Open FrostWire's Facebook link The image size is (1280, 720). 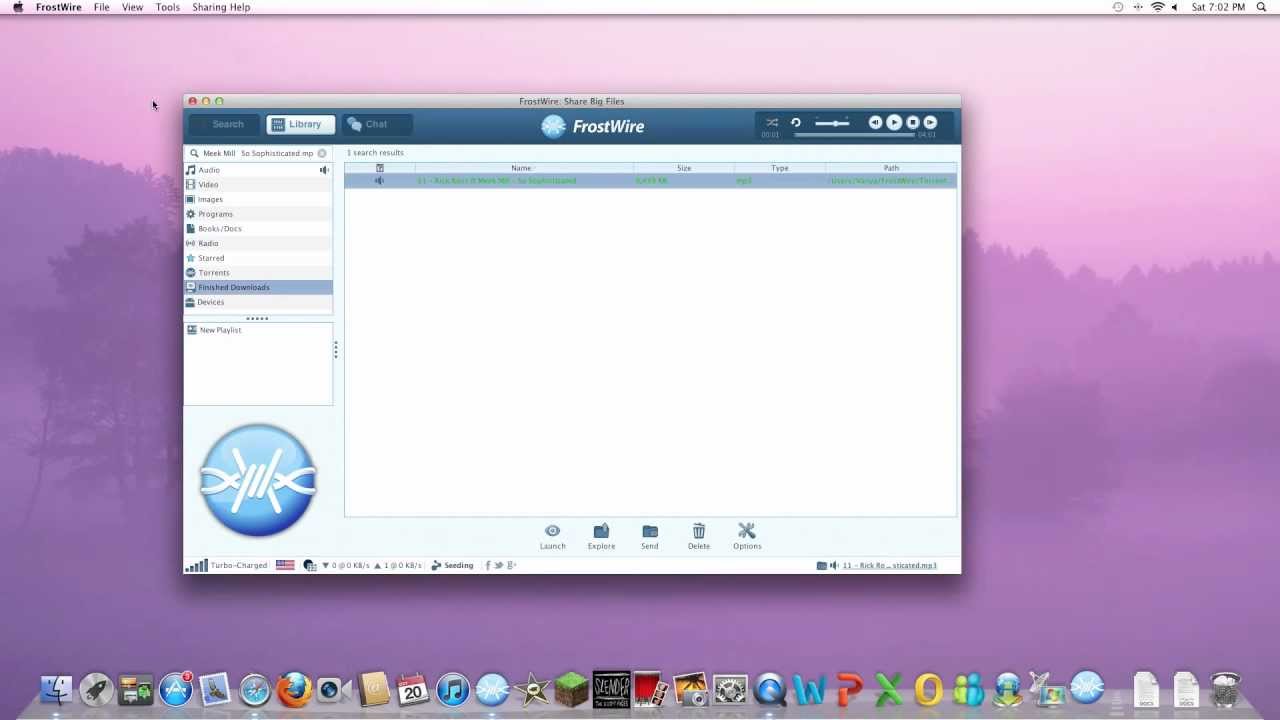[488, 565]
